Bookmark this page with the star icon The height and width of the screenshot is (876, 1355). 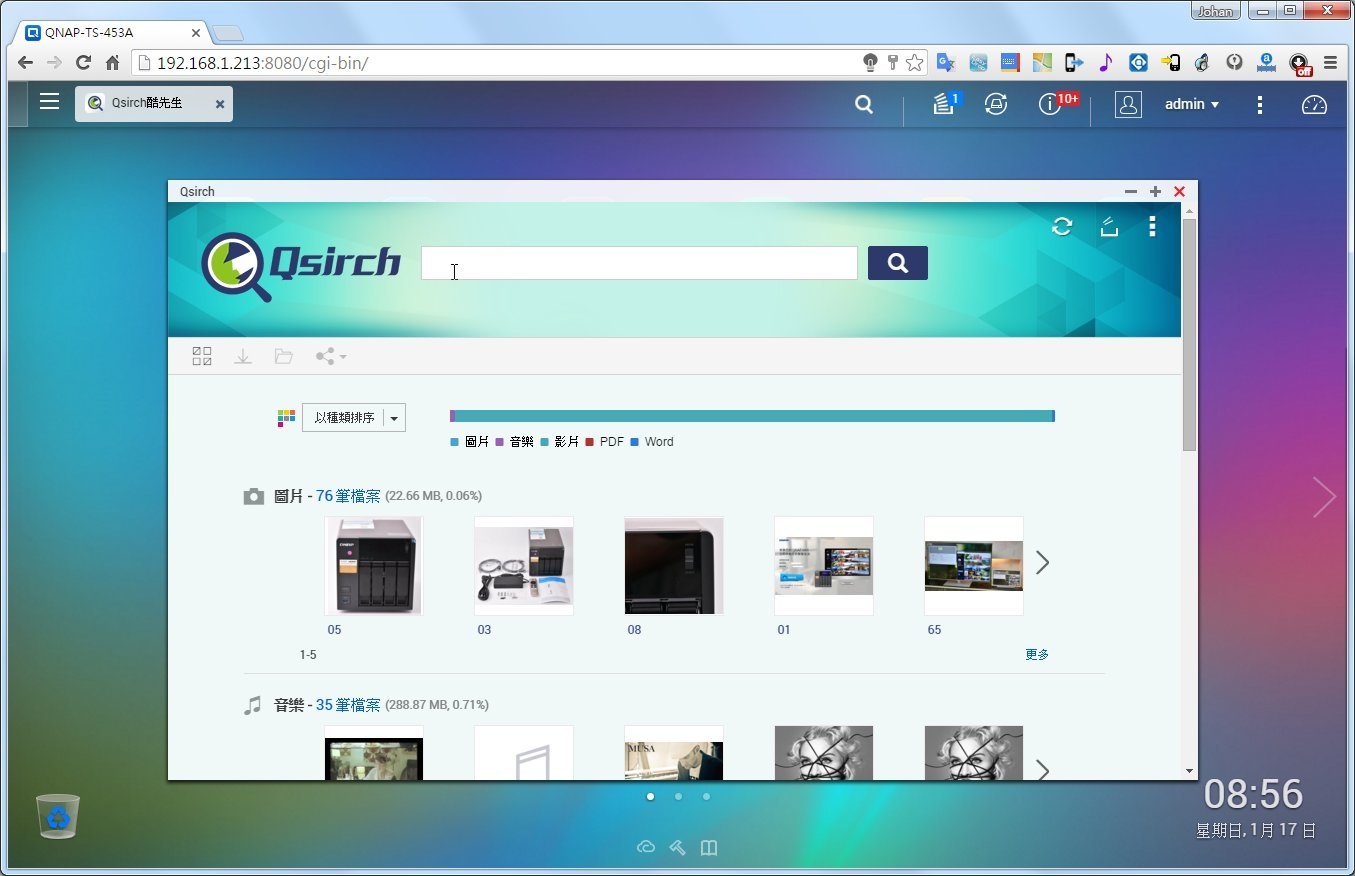tap(914, 63)
